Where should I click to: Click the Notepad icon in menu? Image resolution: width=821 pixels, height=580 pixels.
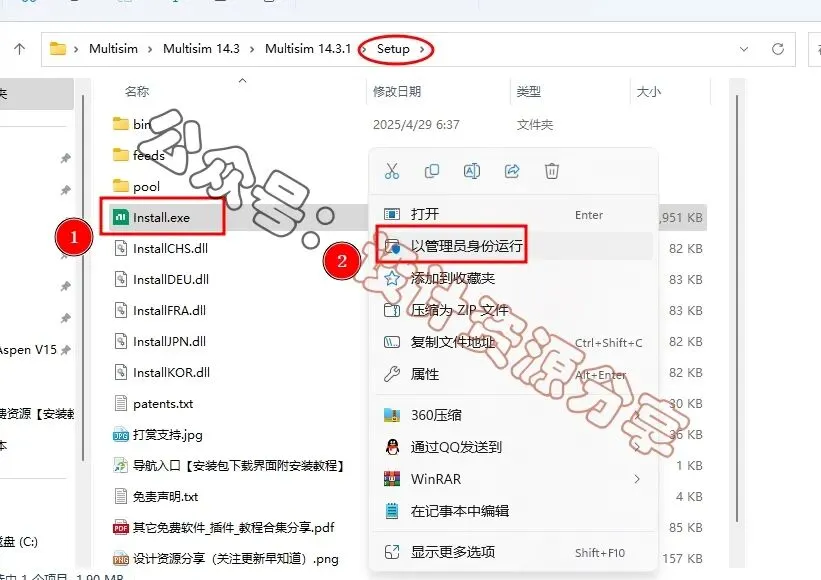(392, 511)
